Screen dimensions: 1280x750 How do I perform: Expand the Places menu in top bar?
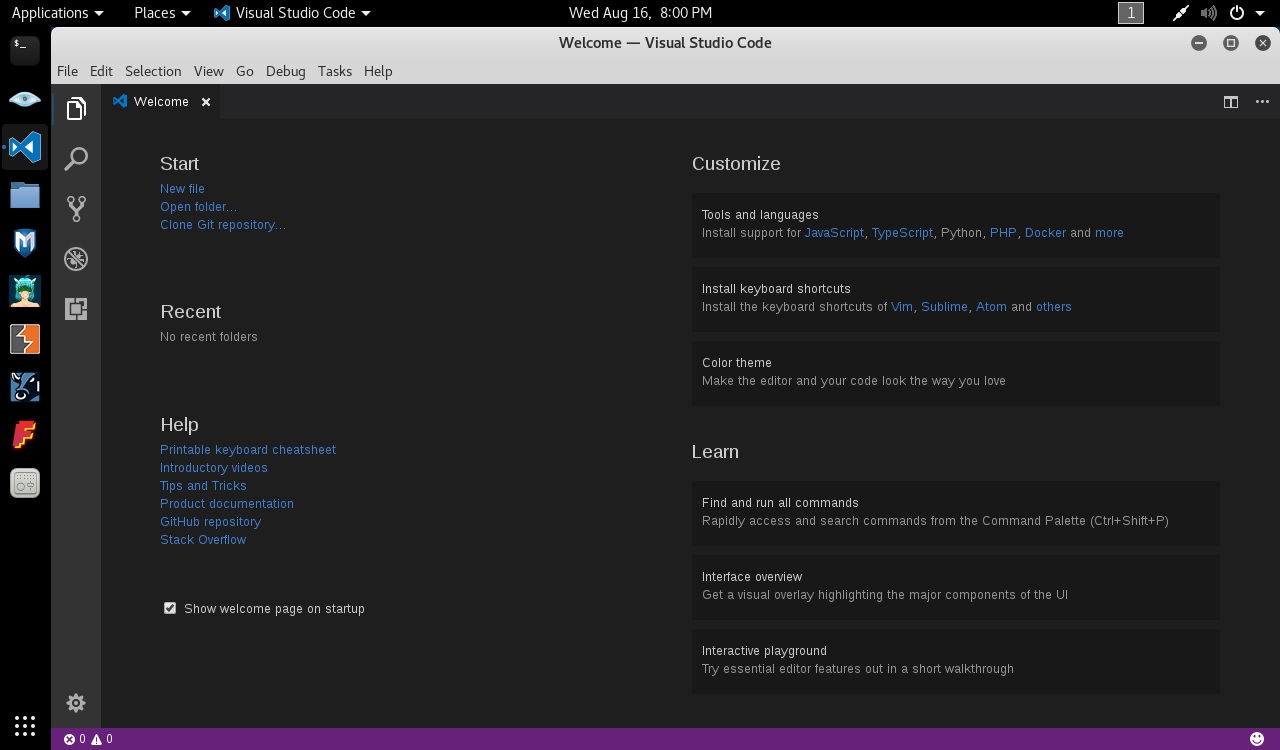pyautogui.click(x=162, y=13)
